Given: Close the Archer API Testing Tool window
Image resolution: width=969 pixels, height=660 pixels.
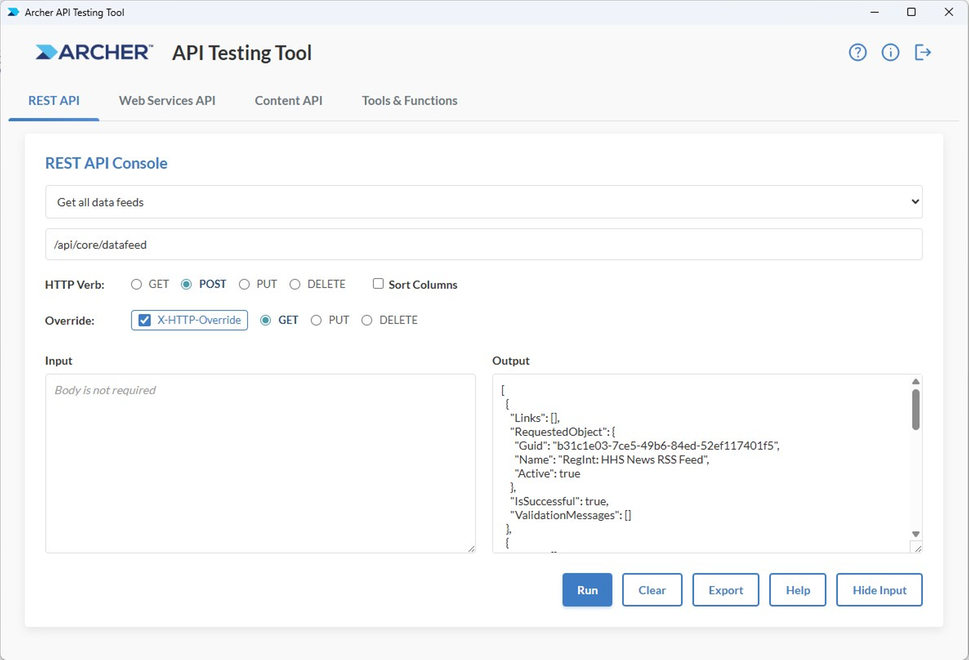Looking at the screenshot, I should click(949, 12).
